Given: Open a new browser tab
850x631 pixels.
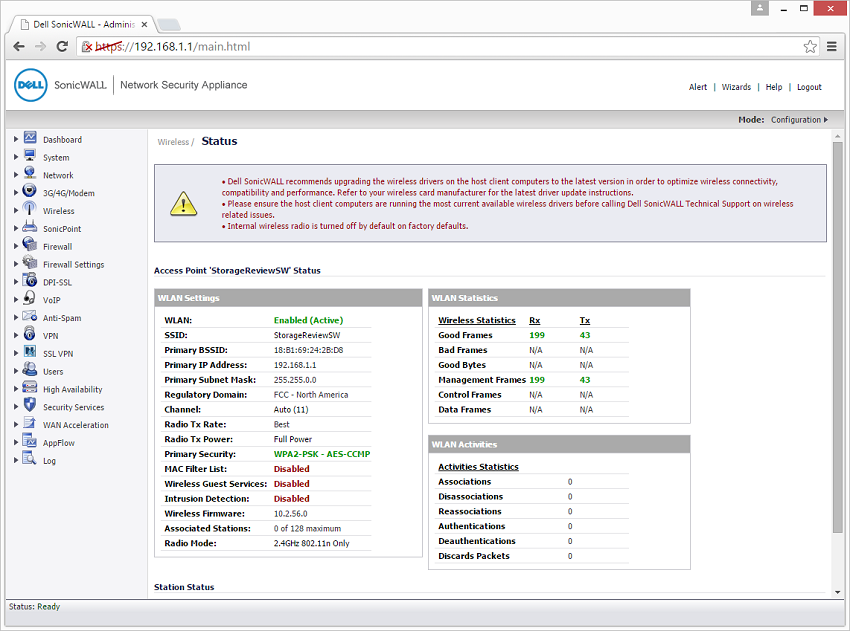Looking at the screenshot, I should pos(169,24).
